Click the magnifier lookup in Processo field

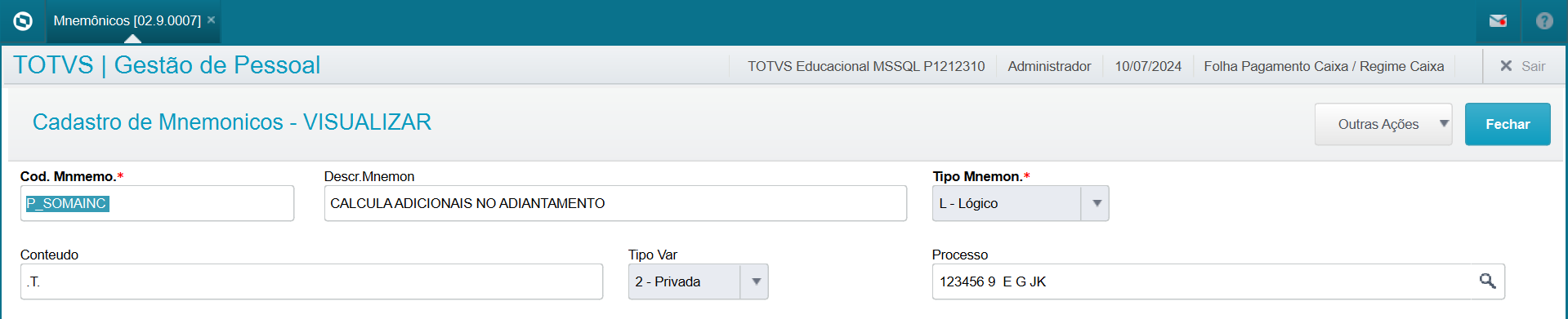coord(1487,281)
